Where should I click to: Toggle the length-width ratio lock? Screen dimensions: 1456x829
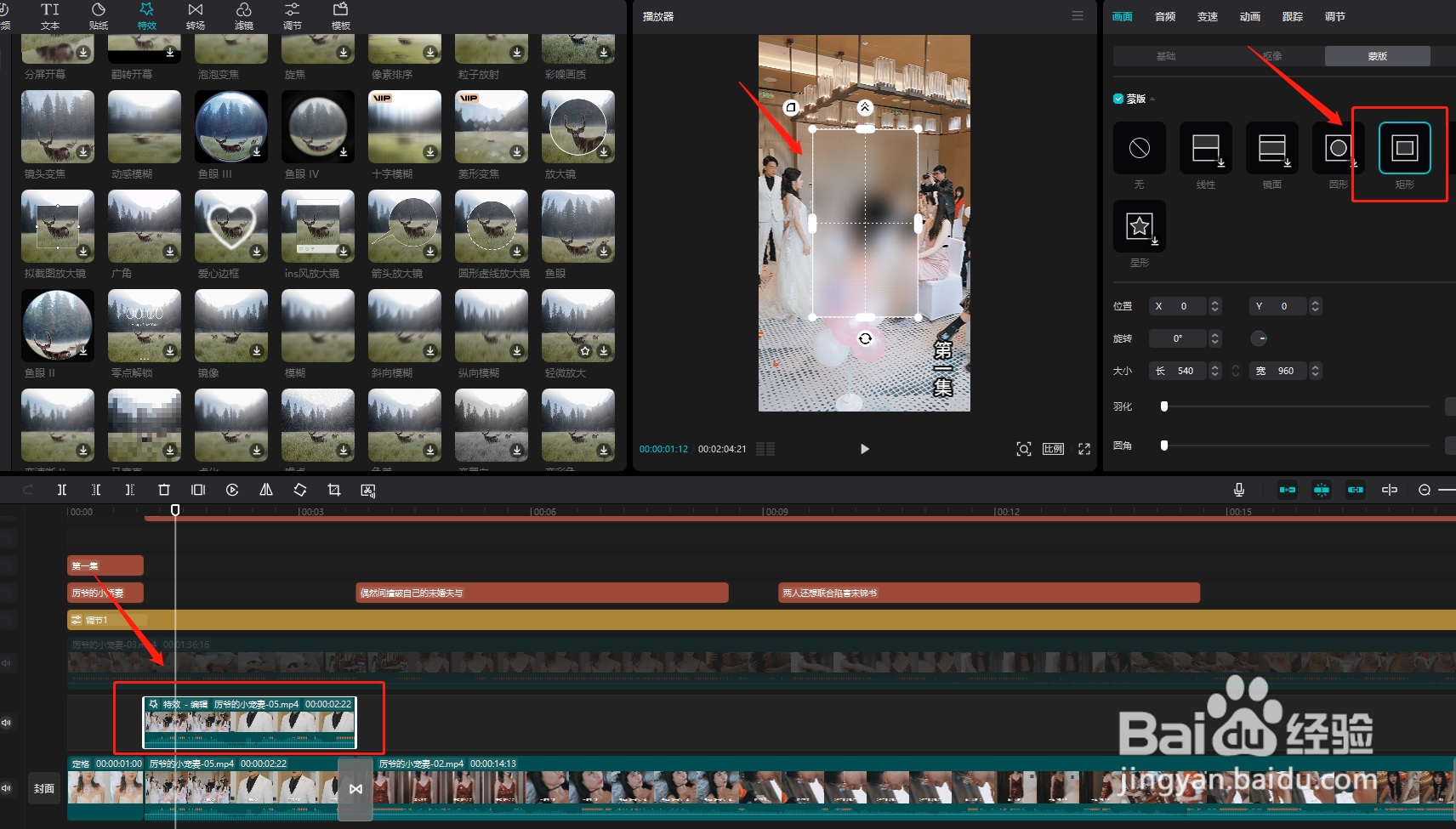click(1236, 371)
